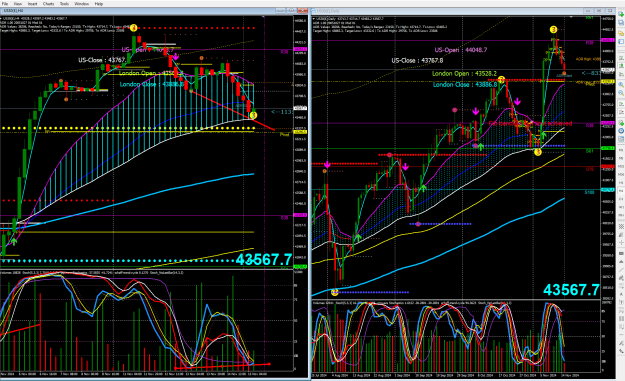Select the M30 timeframe button
625x381 pixels.
pos(621,175)
